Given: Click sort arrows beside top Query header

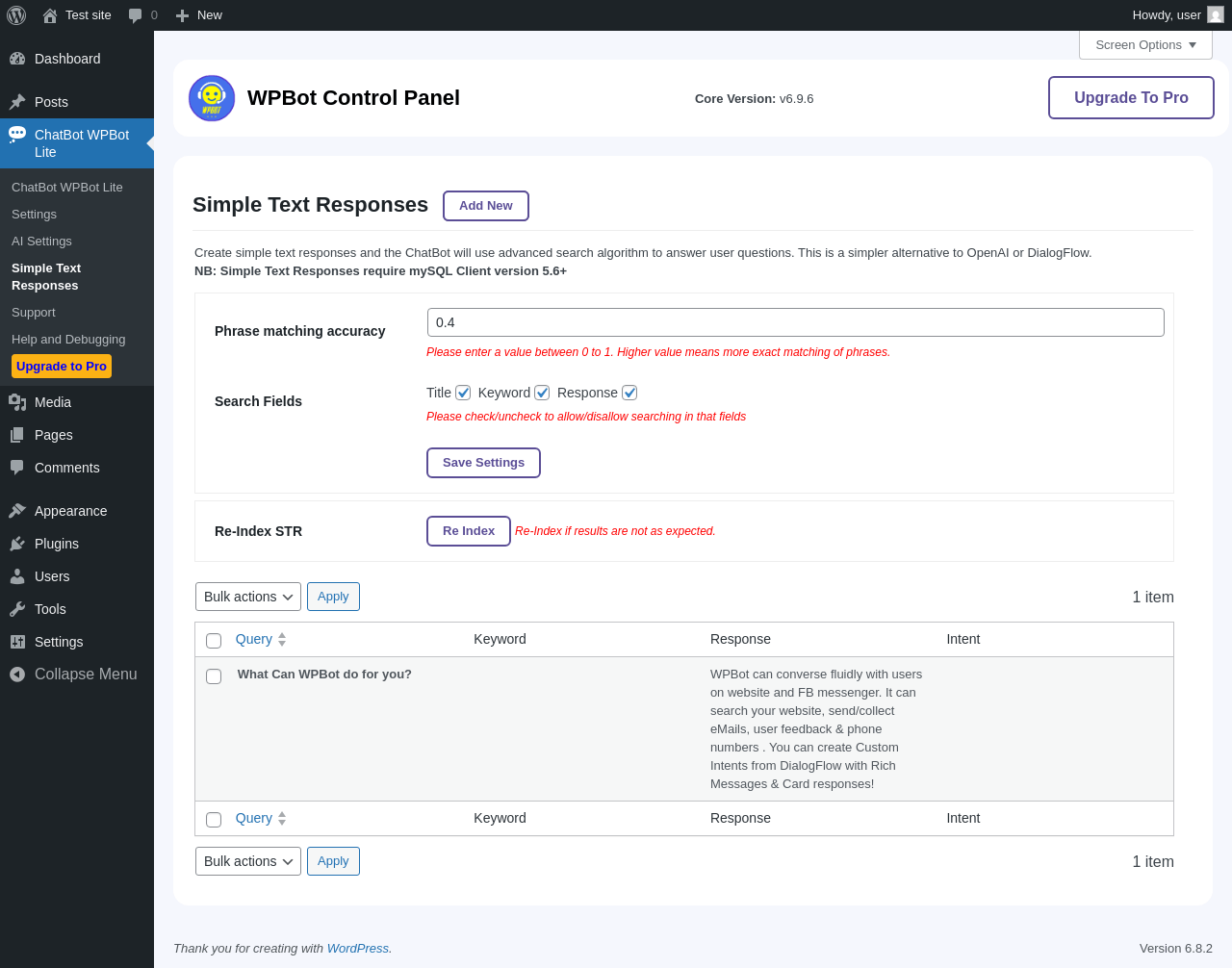Looking at the screenshot, I should pos(282,639).
